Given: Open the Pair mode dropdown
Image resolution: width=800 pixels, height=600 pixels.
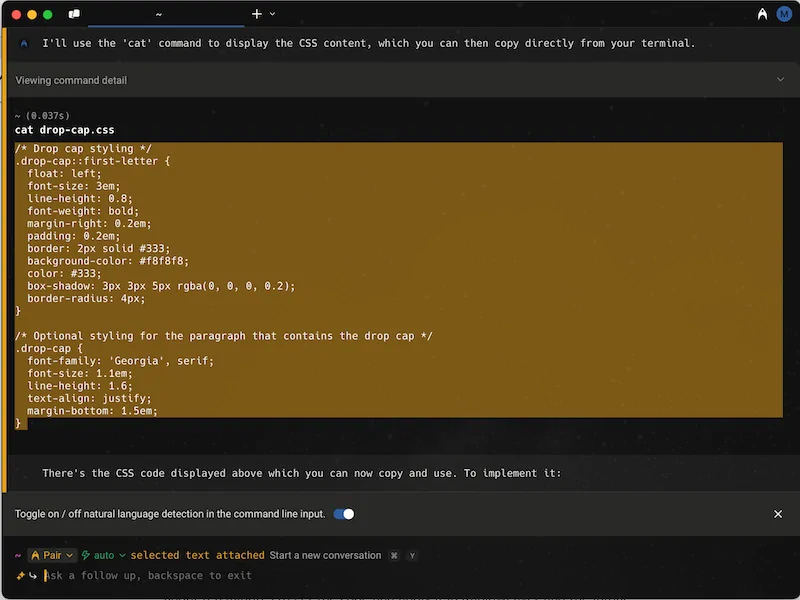Looking at the screenshot, I should point(52,555).
